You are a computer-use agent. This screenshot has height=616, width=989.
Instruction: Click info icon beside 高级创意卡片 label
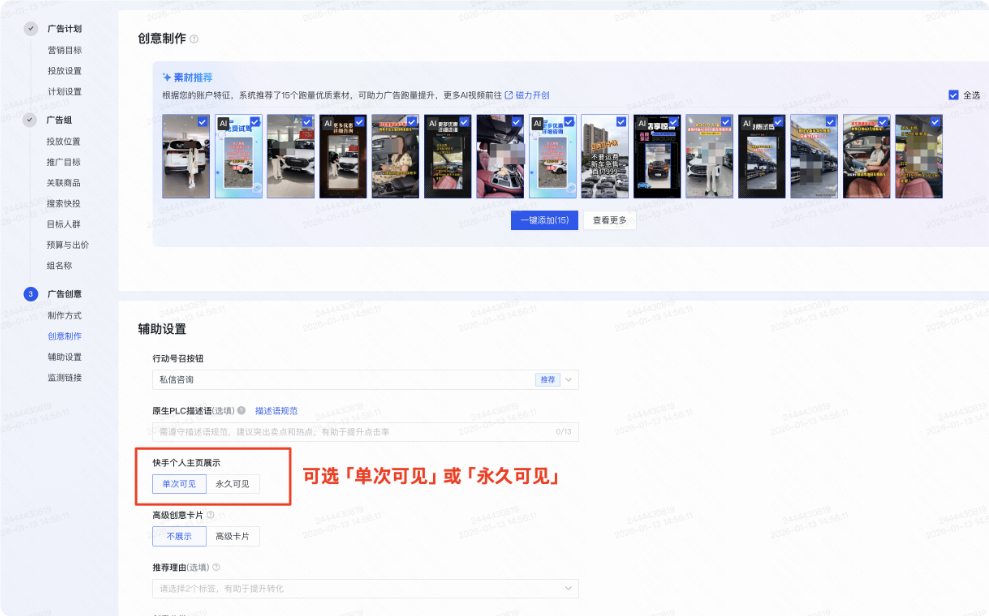click(x=211, y=515)
